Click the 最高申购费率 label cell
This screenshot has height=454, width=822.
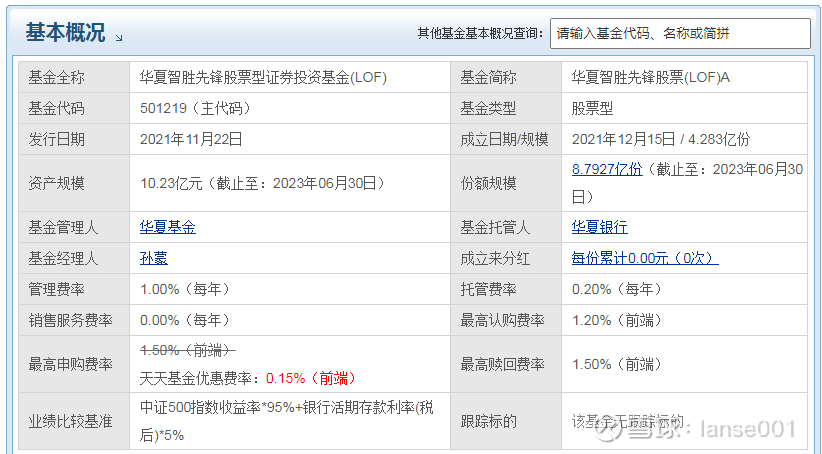(74, 364)
